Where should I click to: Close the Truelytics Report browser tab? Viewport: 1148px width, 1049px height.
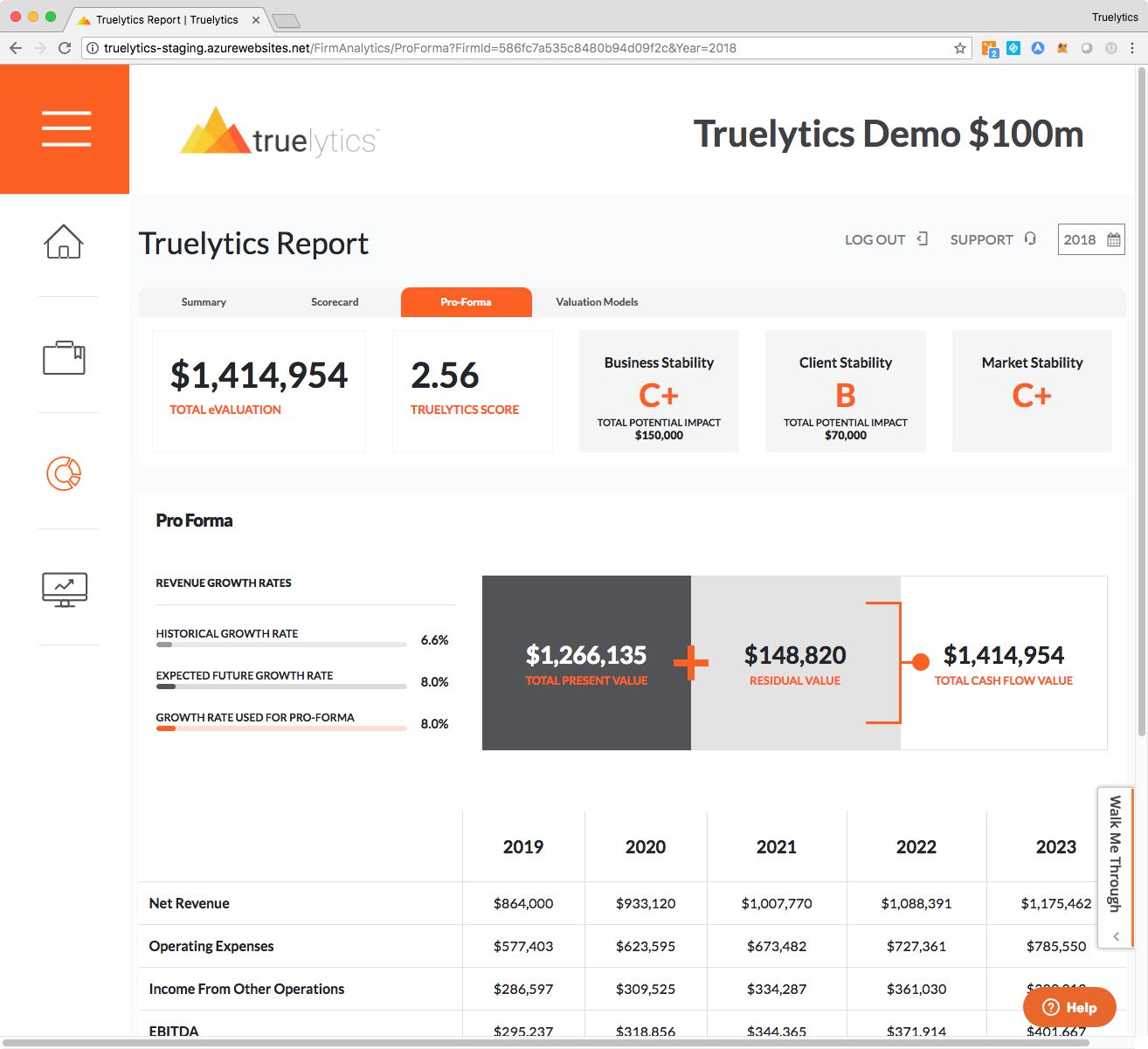pyautogui.click(x=255, y=19)
